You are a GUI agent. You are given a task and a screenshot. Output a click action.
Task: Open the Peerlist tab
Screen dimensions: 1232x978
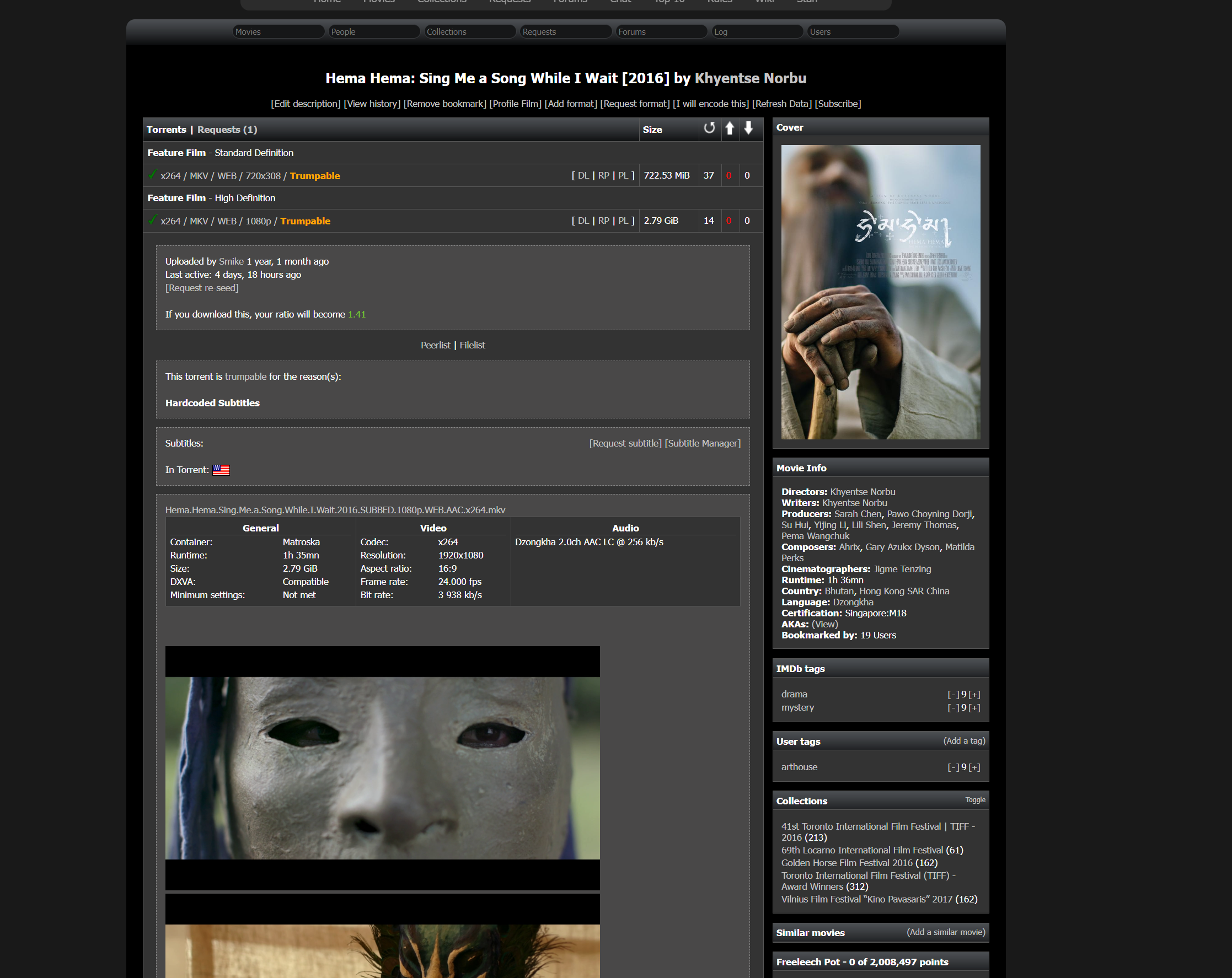click(435, 345)
